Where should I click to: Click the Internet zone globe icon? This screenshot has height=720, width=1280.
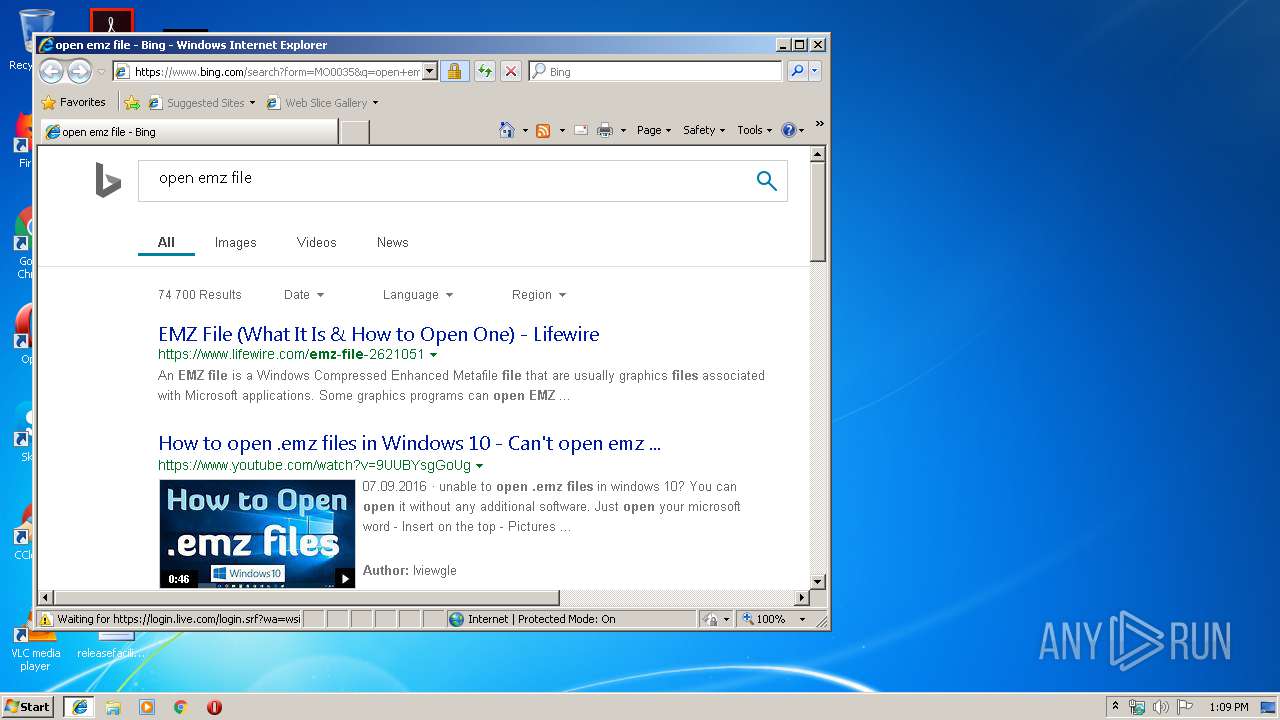457,619
